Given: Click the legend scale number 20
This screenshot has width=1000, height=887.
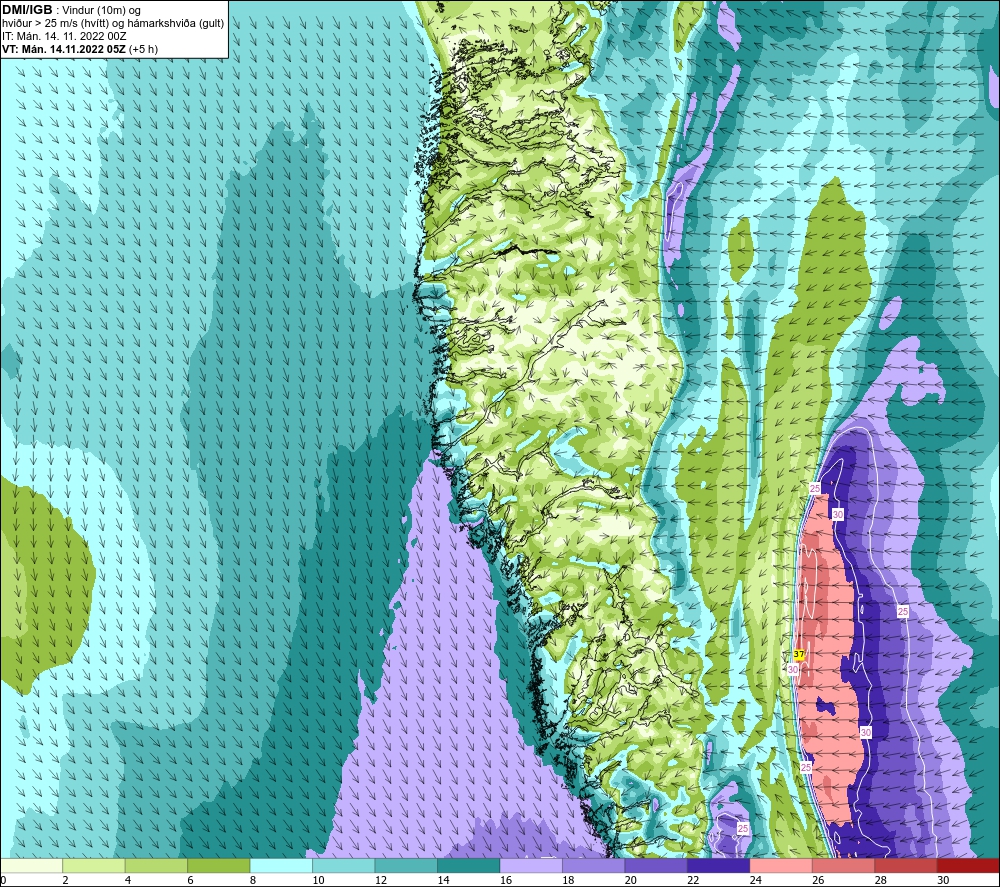Looking at the screenshot, I should pos(631,880).
